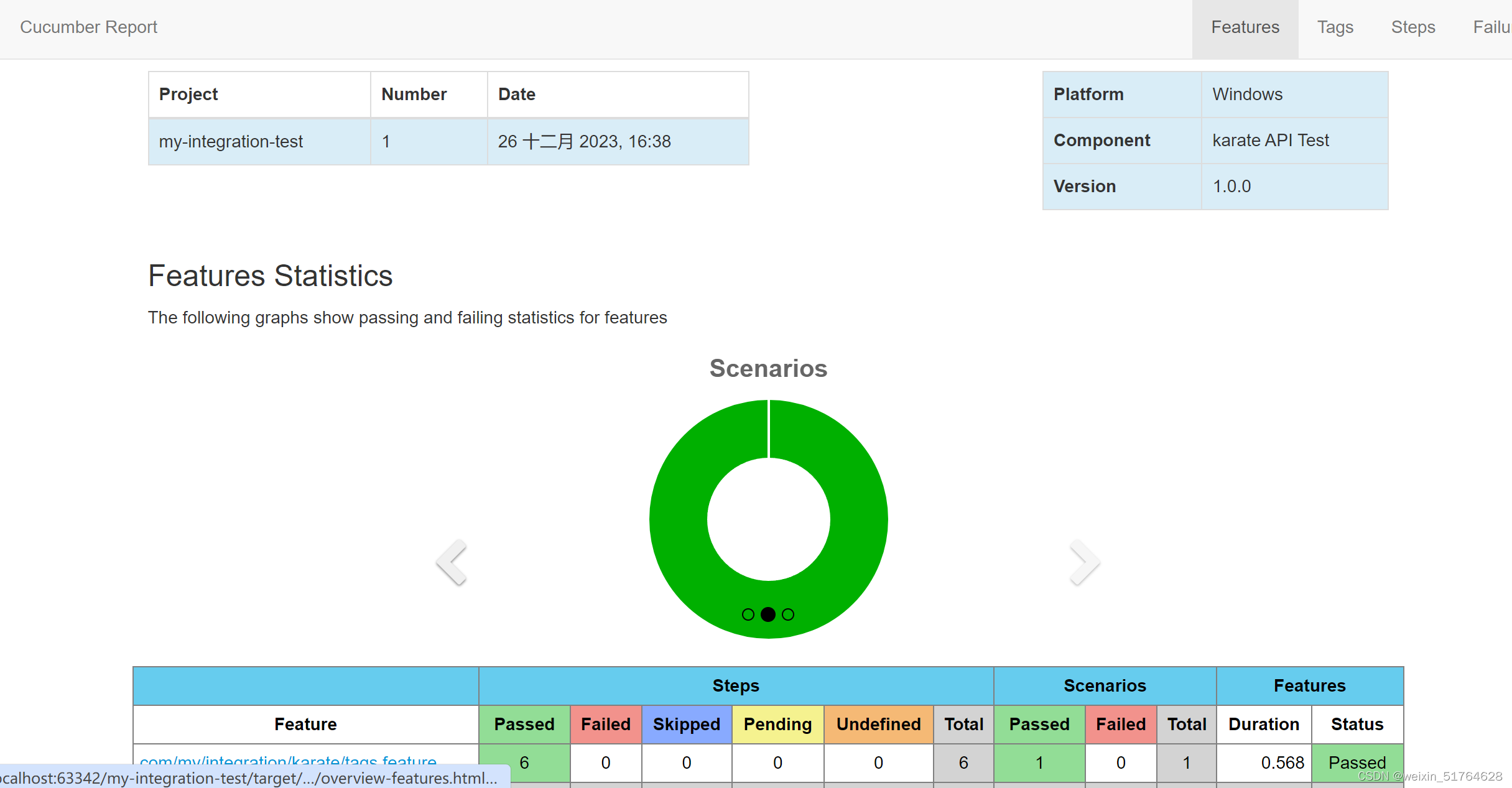Screen dimensions: 1512x788
Task: Click the my-integration-test project cell
Action: [231, 141]
